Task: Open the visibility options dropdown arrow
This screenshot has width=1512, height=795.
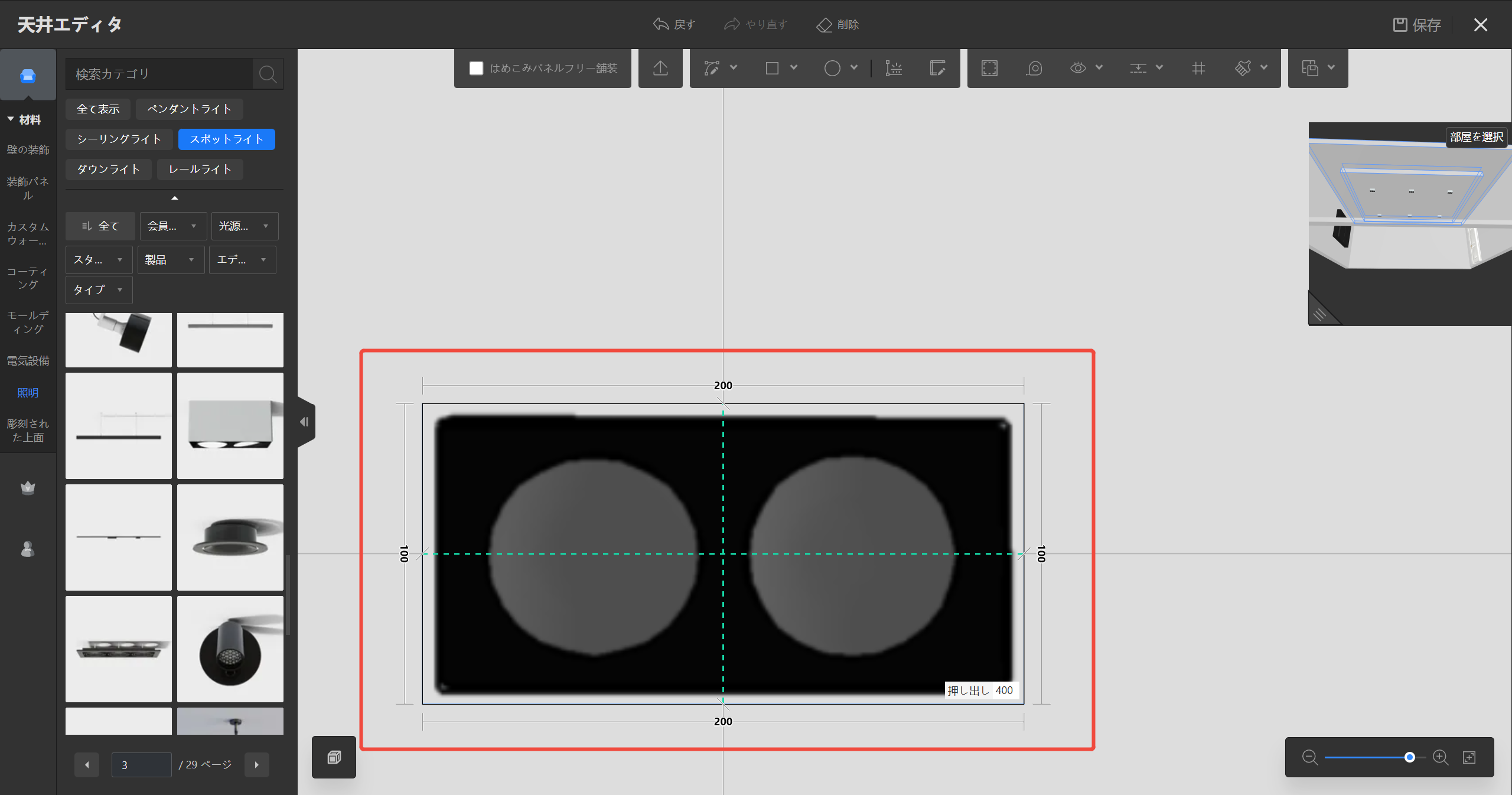Action: (x=1099, y=68)
